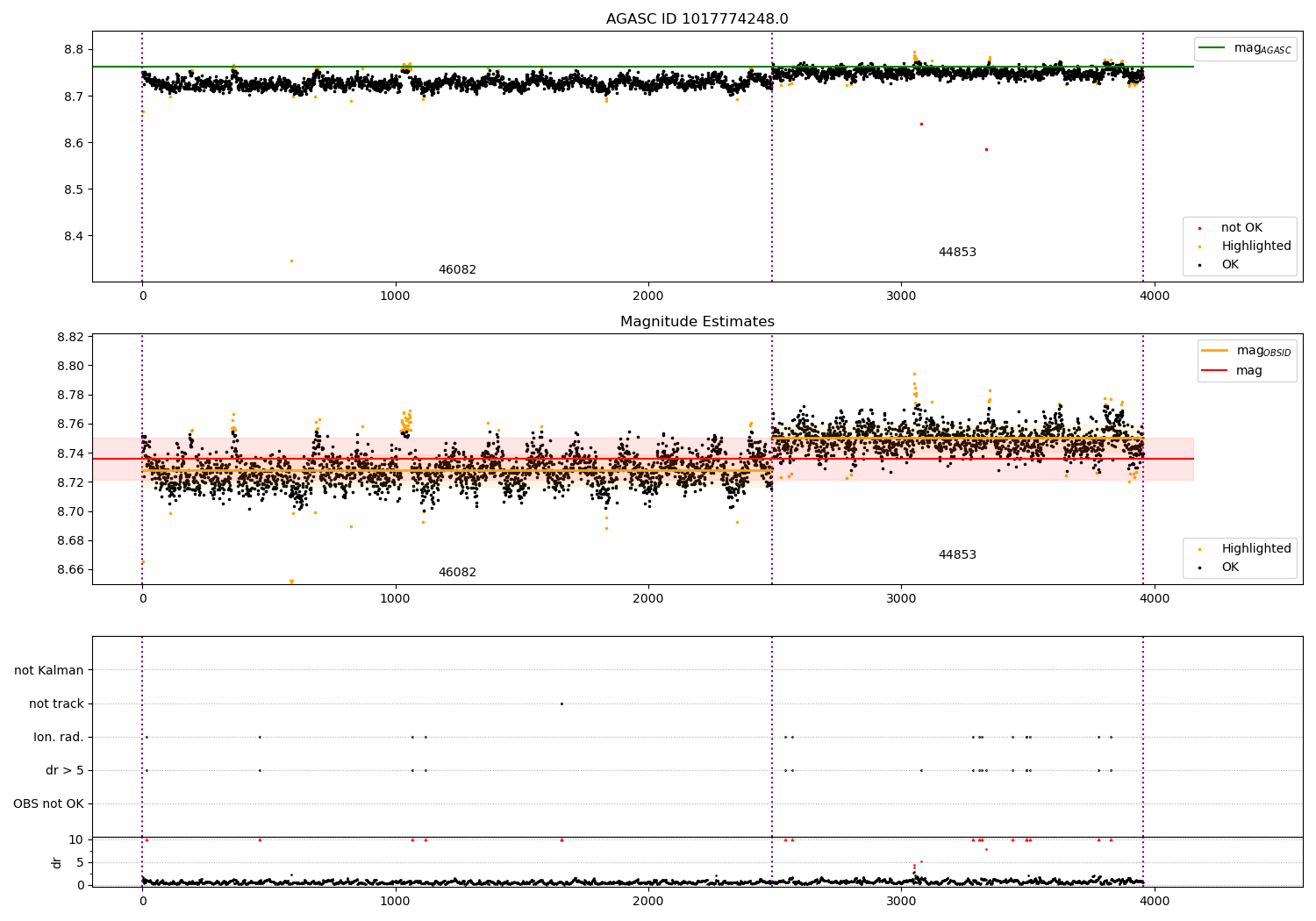Click the '2000' x-axis tick under top plot
The width and height of the screenshot is (1316, 921).
648,296
